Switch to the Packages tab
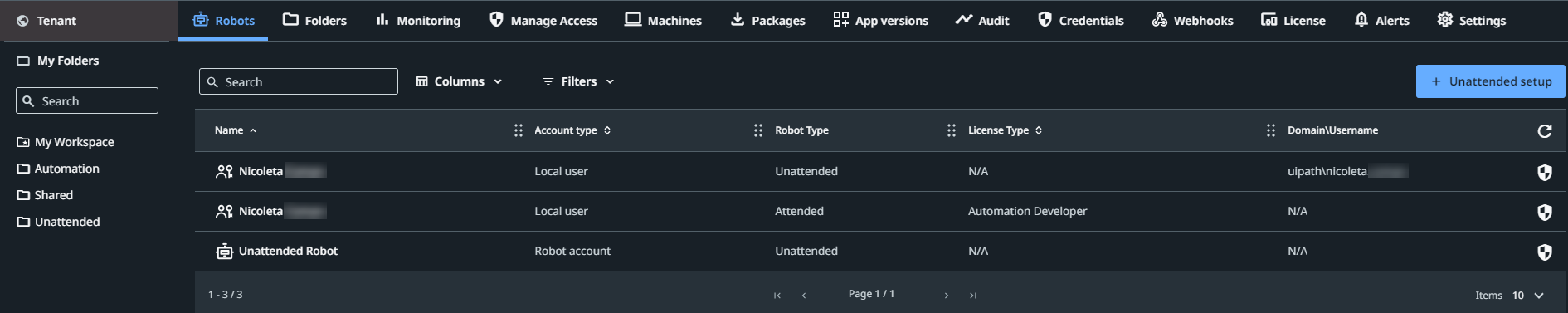Viewport: 1568px width, 313px height. (767, 20)
